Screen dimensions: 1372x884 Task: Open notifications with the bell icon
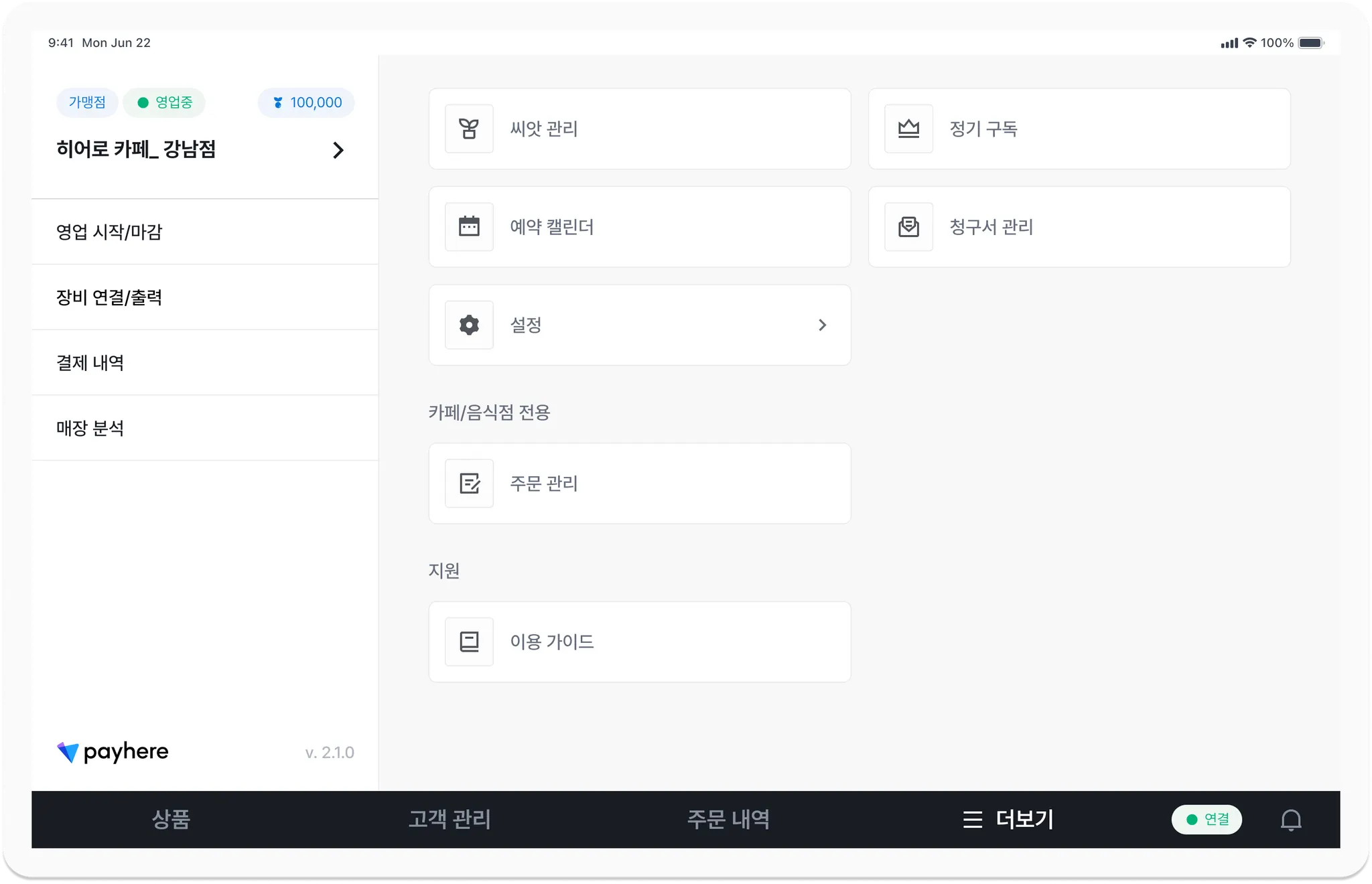point(1290,820)
